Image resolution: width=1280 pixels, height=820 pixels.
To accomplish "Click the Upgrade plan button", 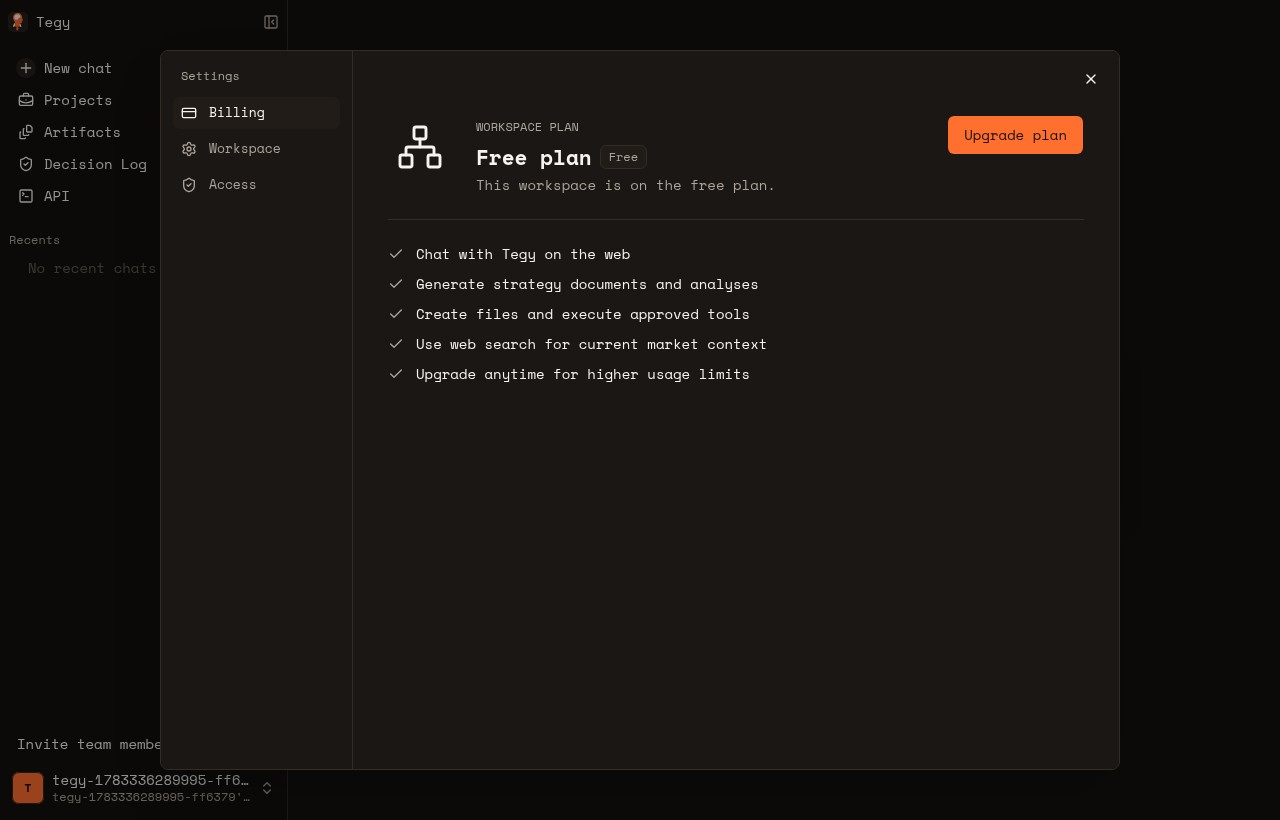I will [x=1015, y=135].
